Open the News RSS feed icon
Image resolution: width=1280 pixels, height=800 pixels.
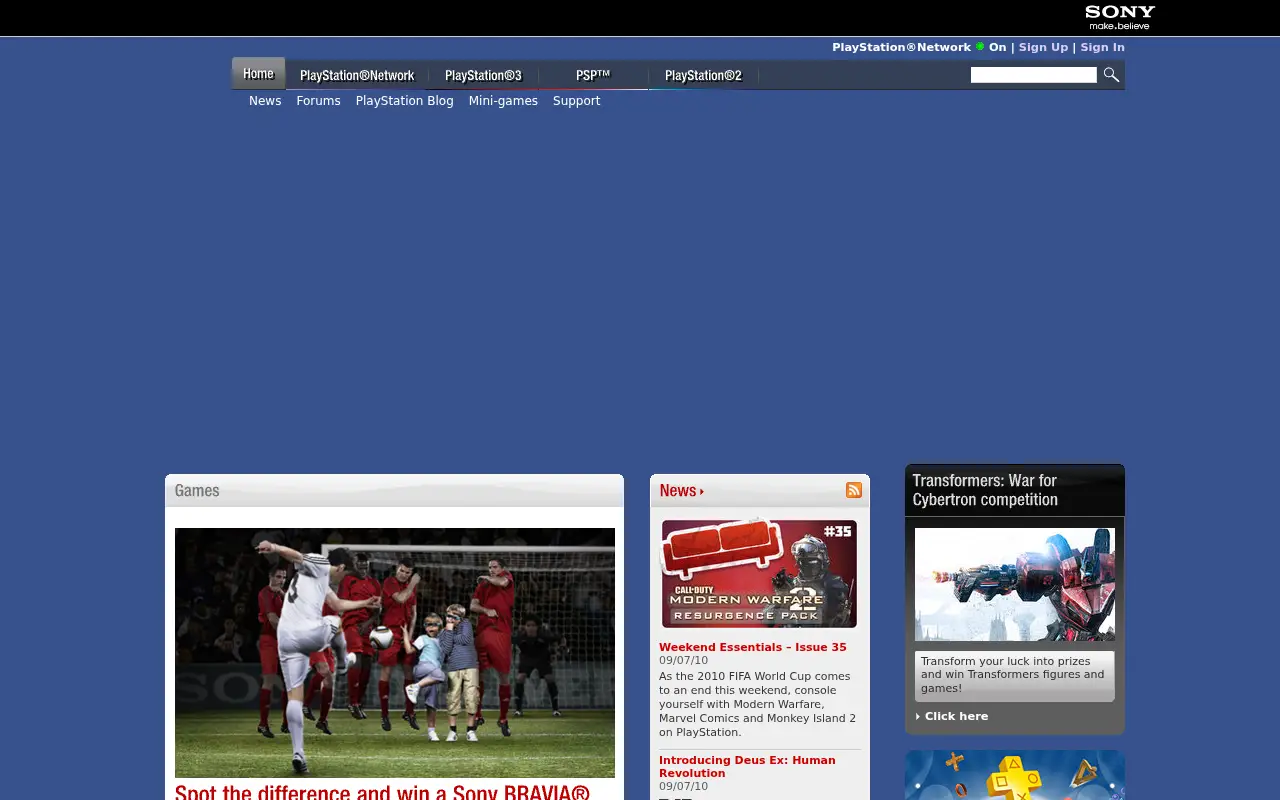(854, 490)
